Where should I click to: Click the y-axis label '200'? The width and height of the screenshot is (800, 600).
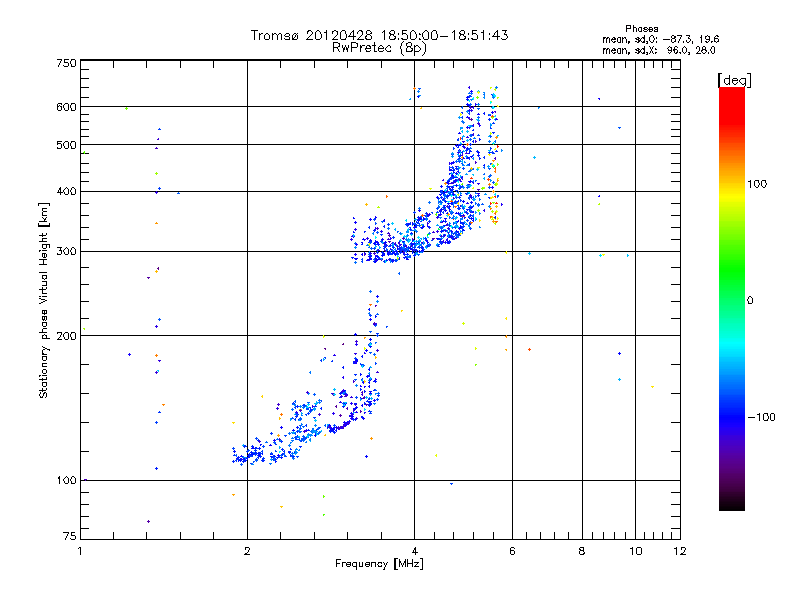point(66,336)
